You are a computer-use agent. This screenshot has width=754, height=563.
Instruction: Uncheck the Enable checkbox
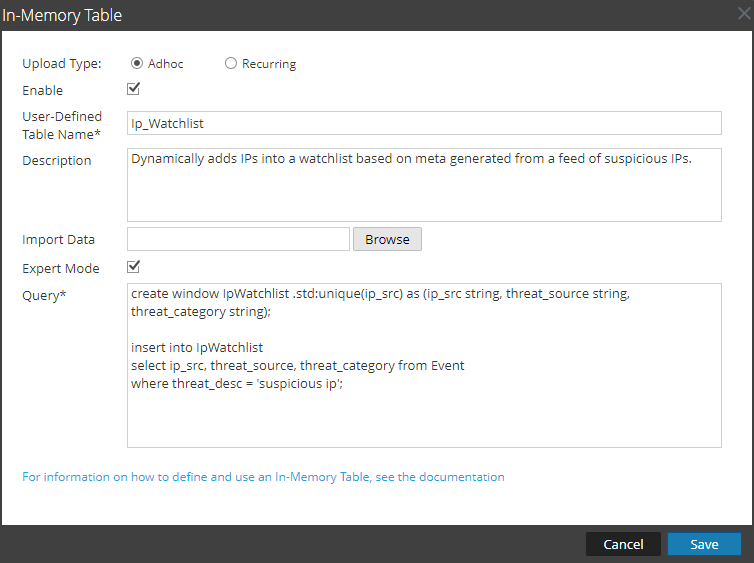pyautogui.click(x=133, y=90)
